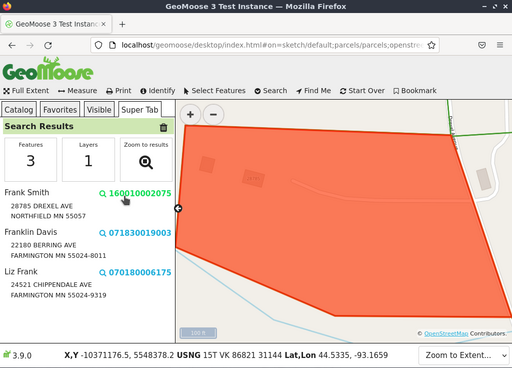Follow the OpenStreetMap attribution link
This screenshot has width=512, height=368.
click(x=446, y=333)
